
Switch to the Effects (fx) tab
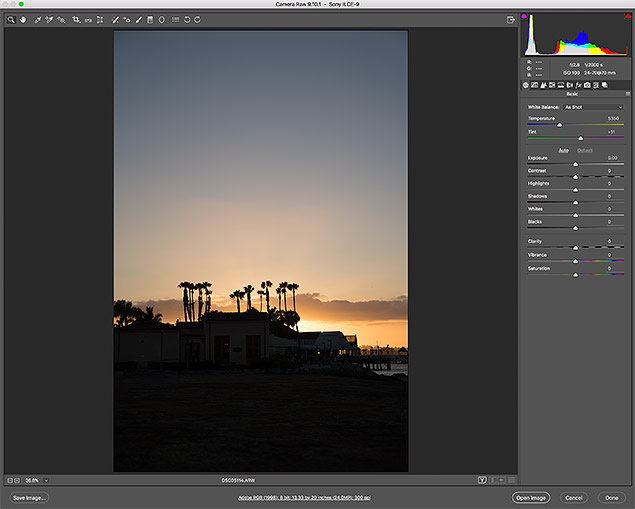(579, 85)
